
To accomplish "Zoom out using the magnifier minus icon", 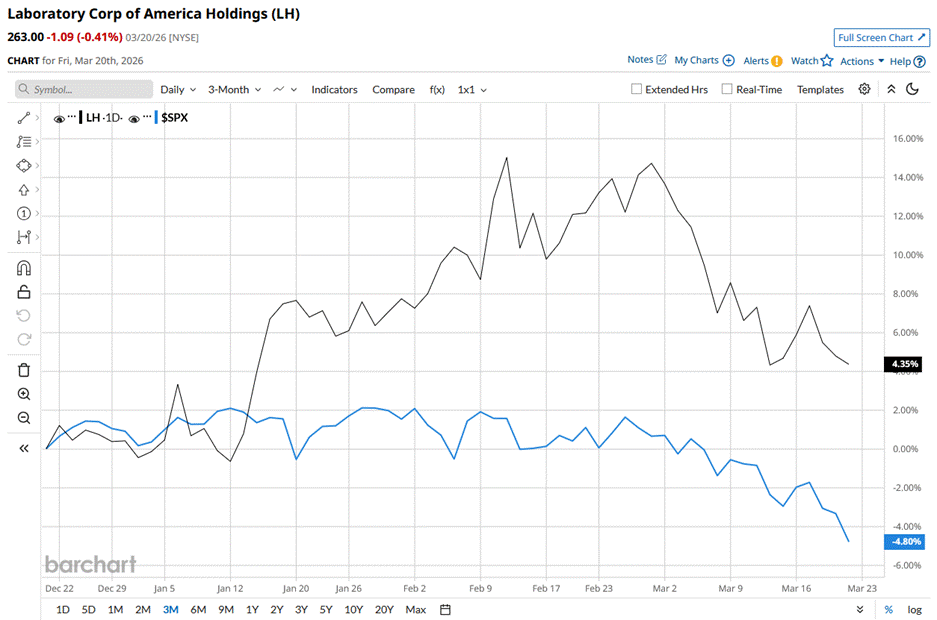I will coord(24,418).
